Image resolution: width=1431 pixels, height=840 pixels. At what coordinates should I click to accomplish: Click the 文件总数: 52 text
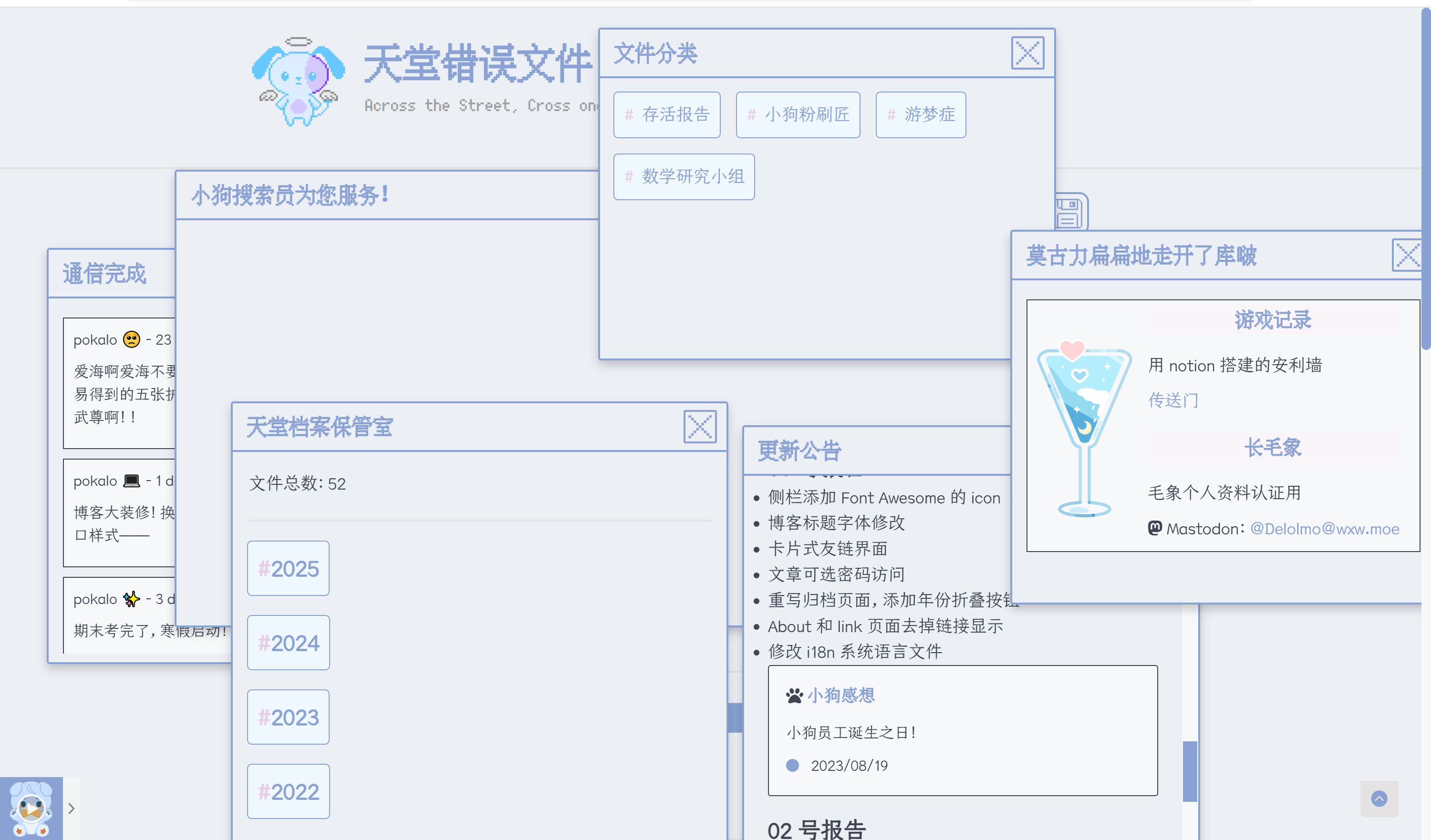click(298, 483)
